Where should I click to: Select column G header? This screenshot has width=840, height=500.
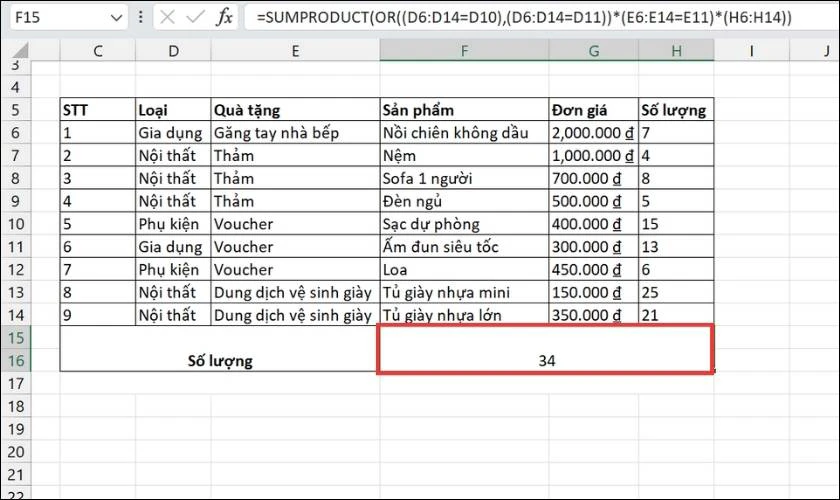pyautogui.click(x=594, y=51)
